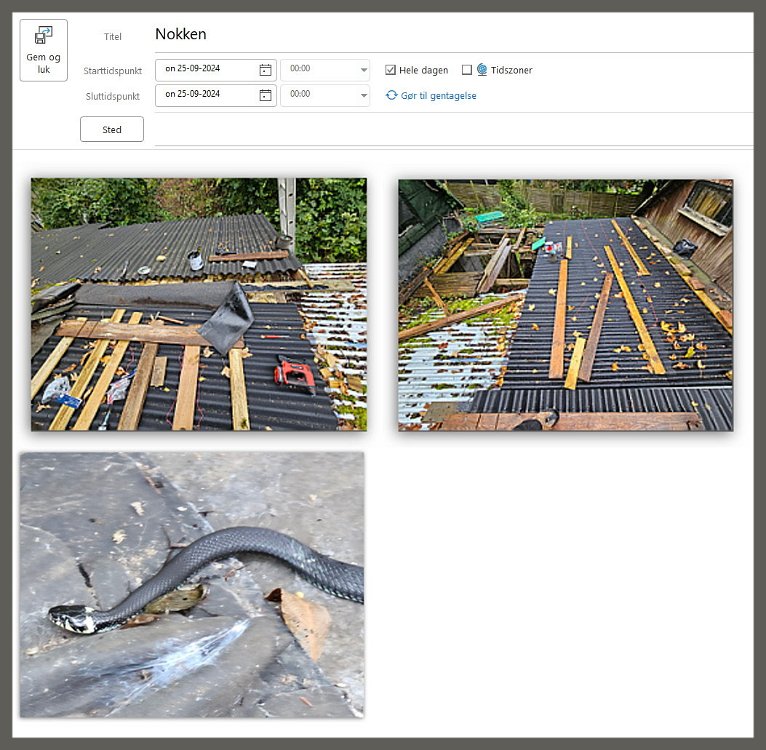Select the black snake photo

point(191,584)
